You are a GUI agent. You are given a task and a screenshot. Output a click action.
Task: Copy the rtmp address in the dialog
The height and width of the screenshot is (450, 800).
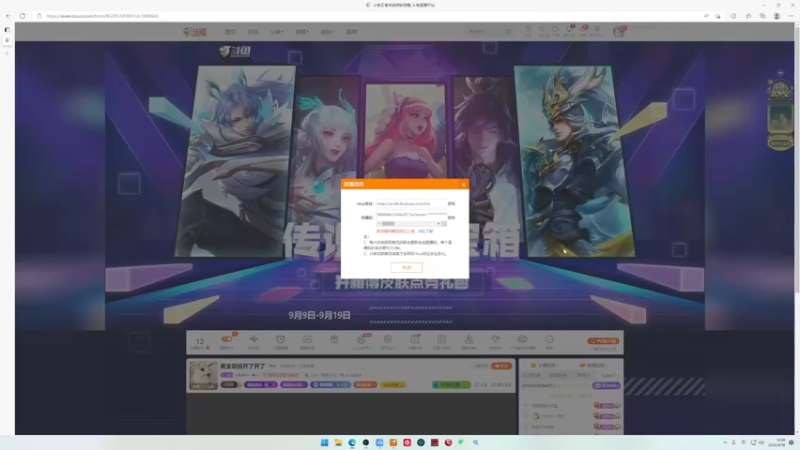pos(452,204)
